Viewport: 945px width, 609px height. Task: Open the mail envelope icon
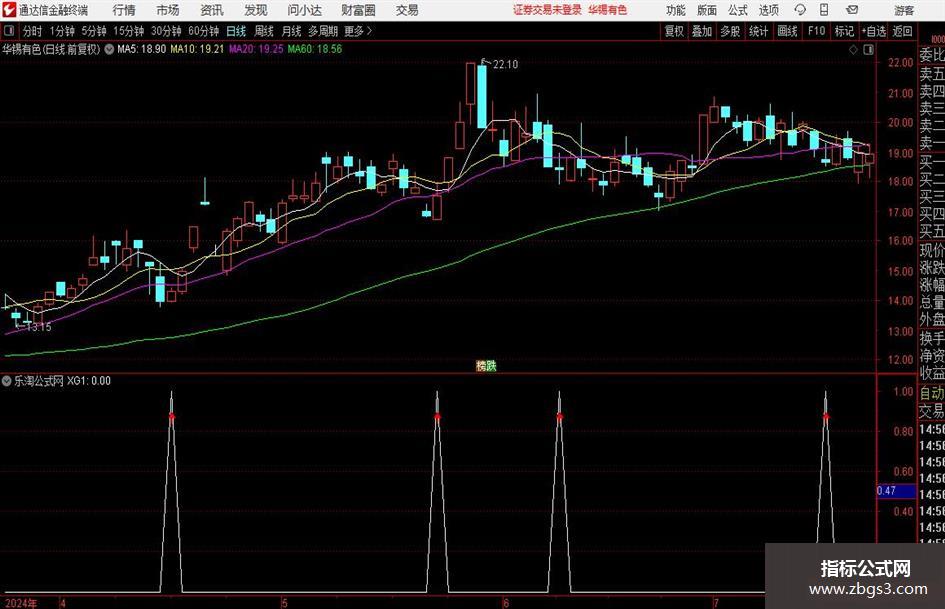(x=852, y=10)
